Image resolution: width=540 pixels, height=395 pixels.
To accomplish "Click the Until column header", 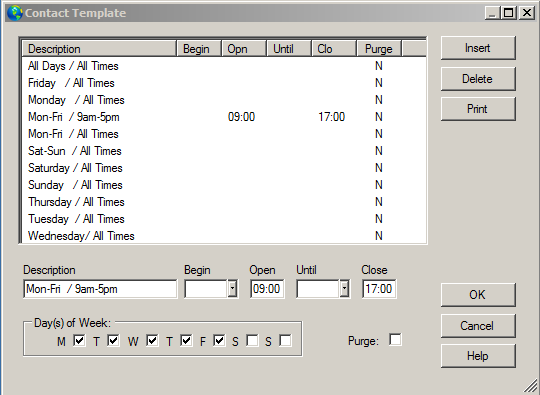I will point(289,49).
